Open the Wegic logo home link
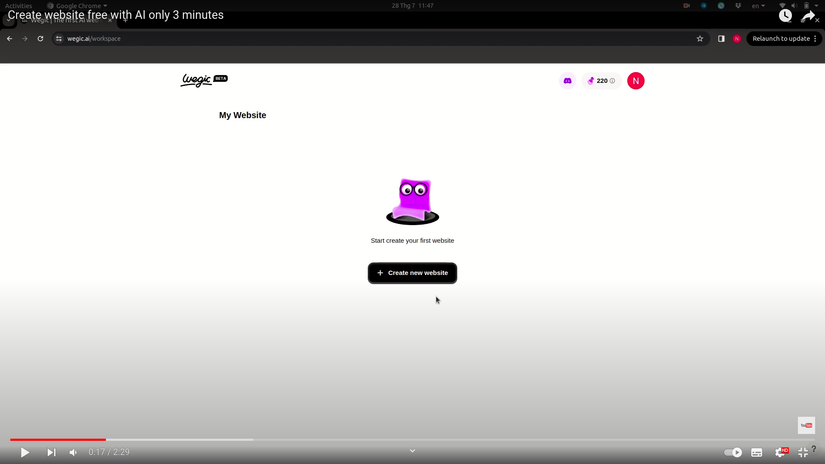Image resolution: width=825 pixels, height=464 pixels. click(x=204, y=80)
